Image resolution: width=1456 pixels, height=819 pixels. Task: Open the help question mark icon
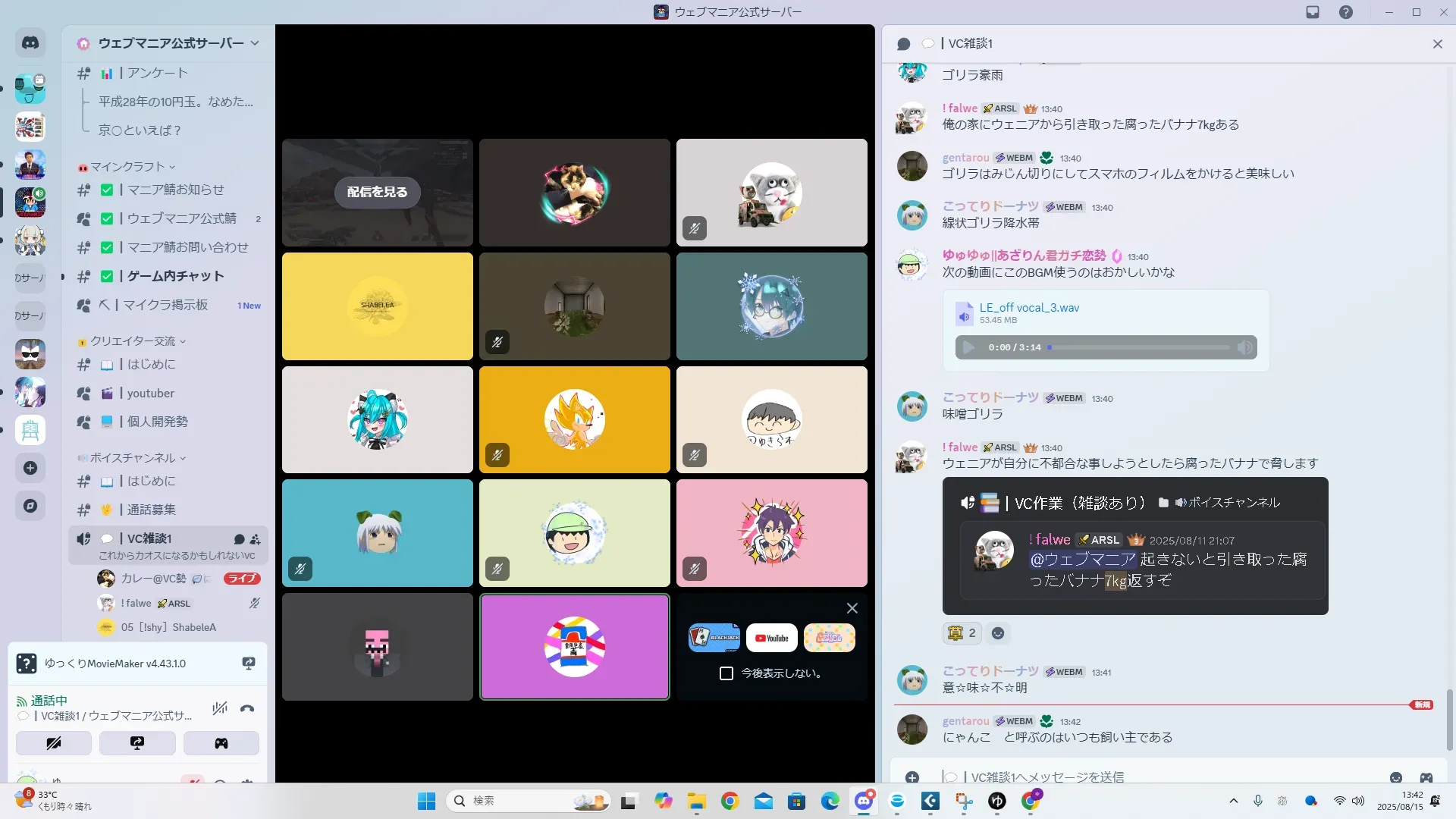[1345, 12]
